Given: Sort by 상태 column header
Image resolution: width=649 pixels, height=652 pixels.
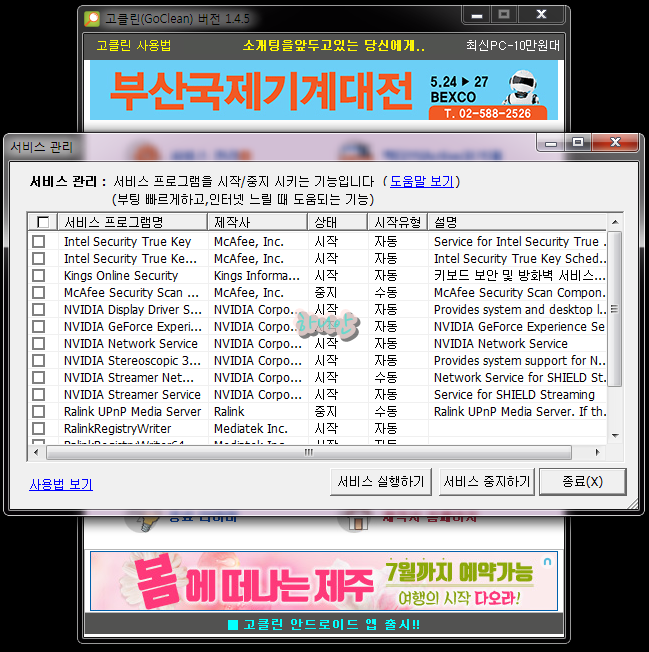Looking at the screenshot, I should click(x=338, y=222).
